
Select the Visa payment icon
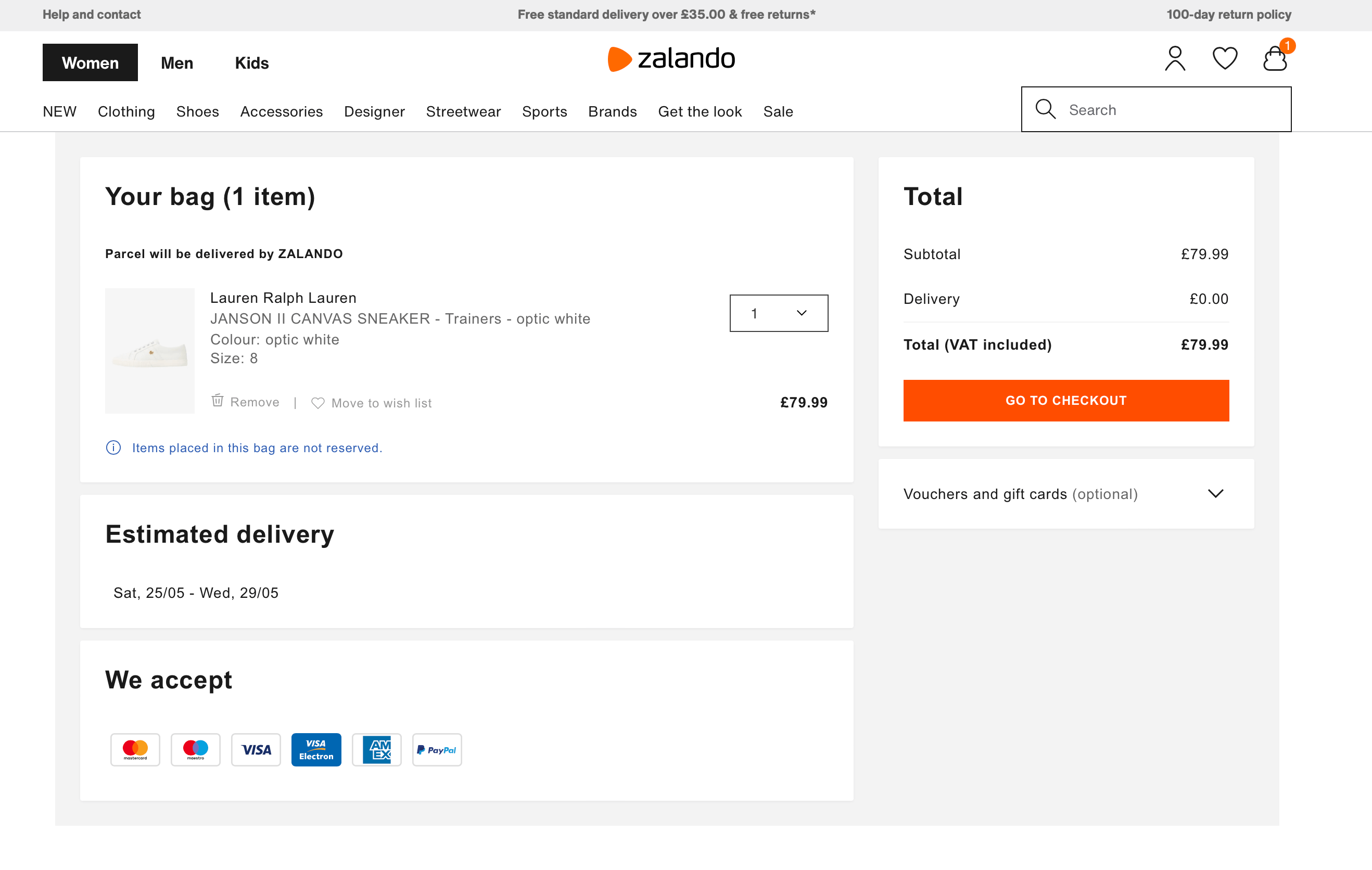[x=256, y=750]
